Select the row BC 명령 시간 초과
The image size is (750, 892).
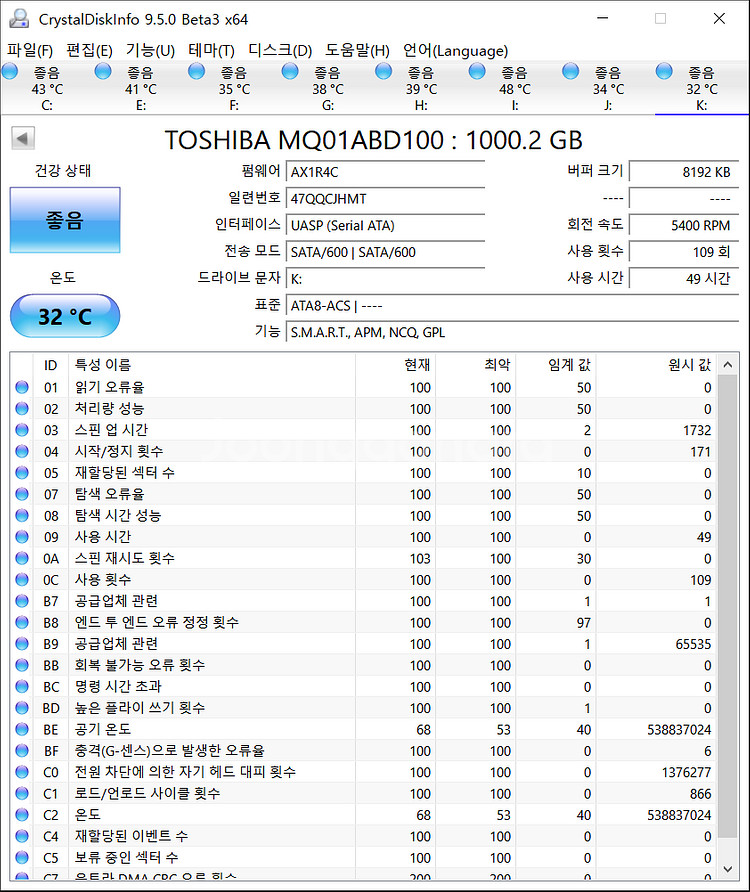(x=364, y=687)
